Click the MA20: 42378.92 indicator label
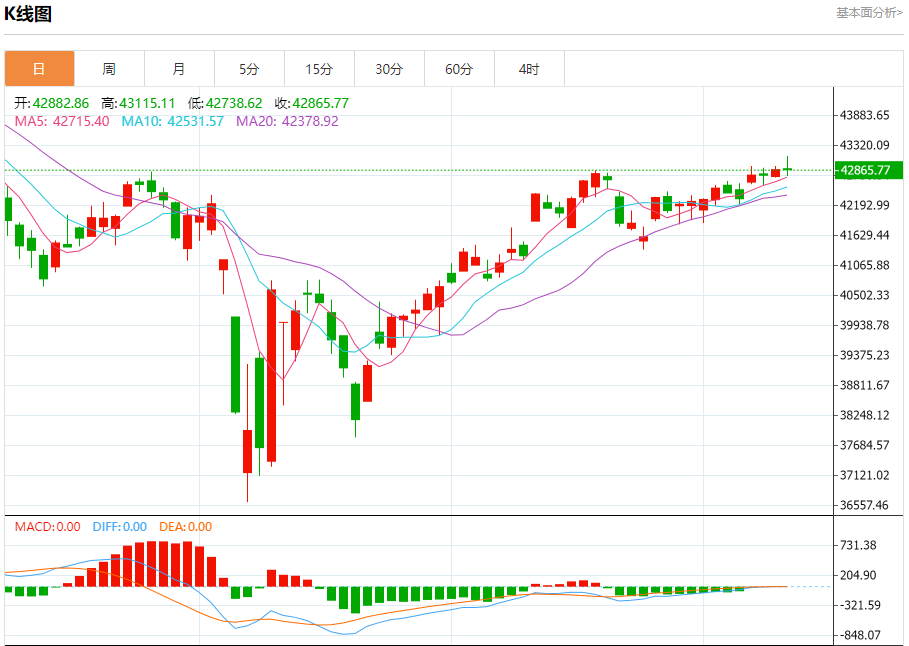Viewport: 909px width, 646px height. [288, 121]
